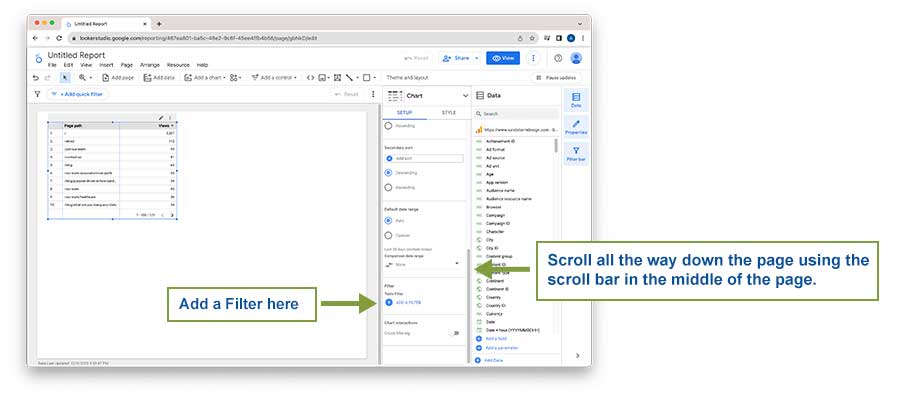Open the File menu
The height and width of the screenshot is (394, 900).
point(52,65)
